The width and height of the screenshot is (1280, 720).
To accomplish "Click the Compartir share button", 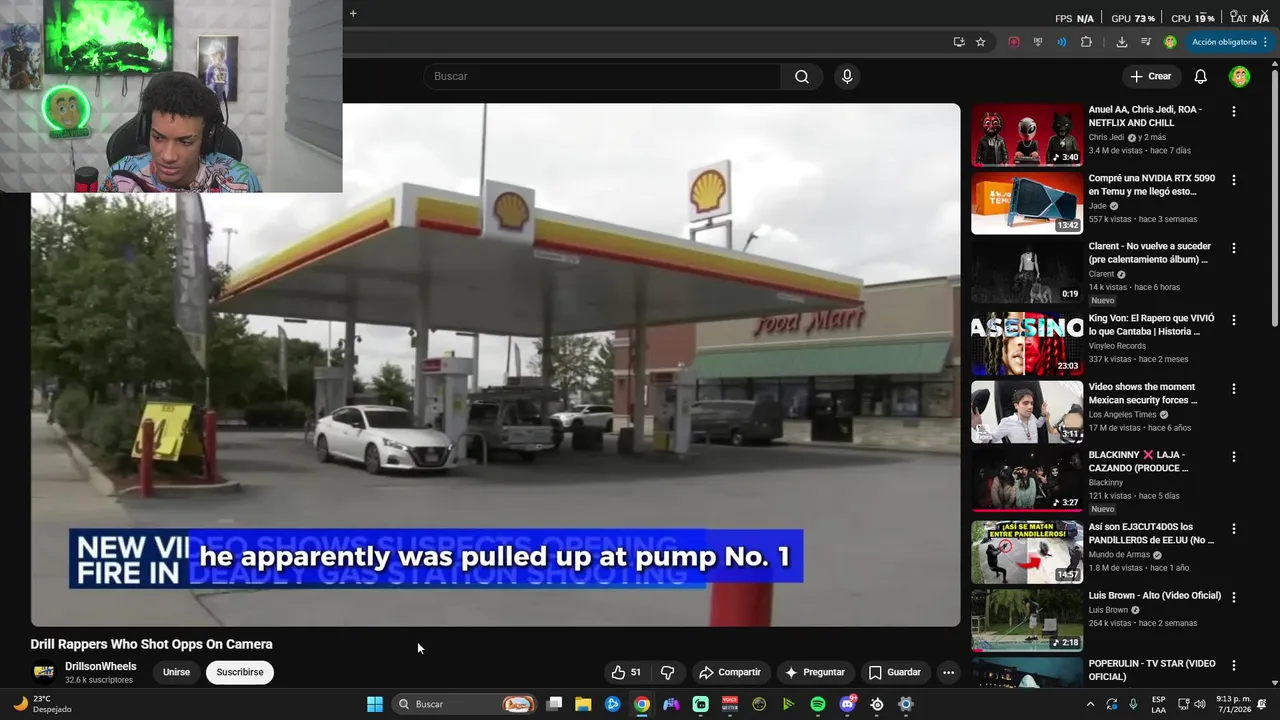I will point(730,672).
